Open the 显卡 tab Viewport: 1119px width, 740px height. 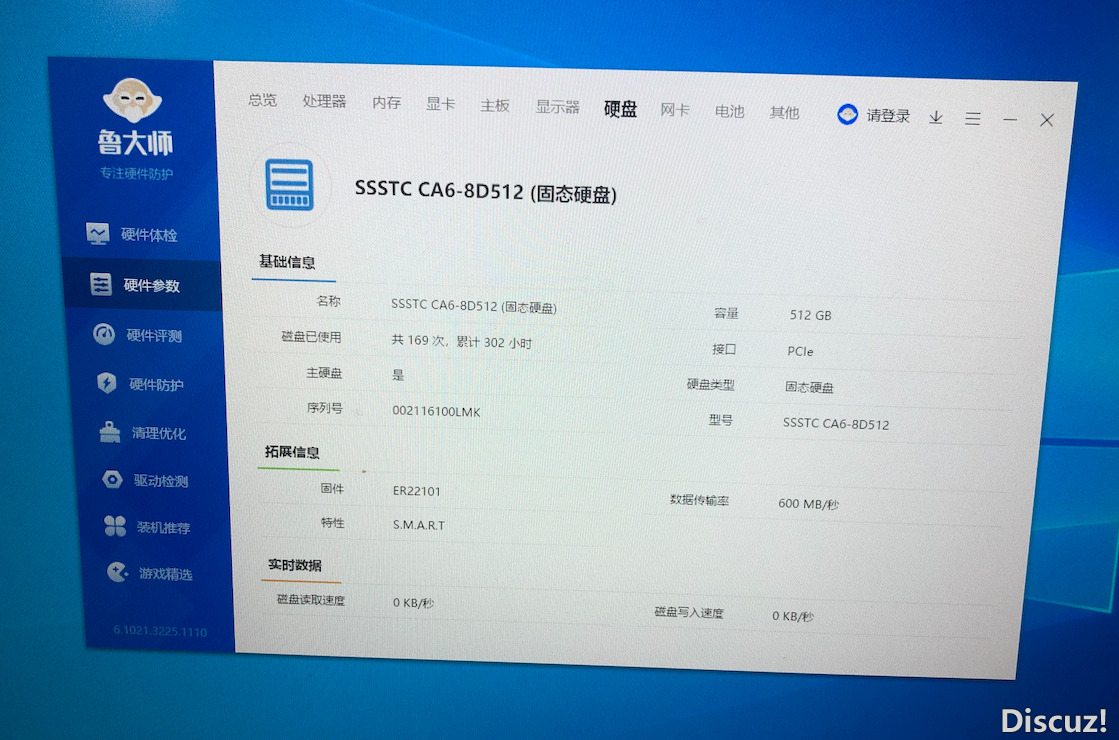click(x=440, y=104)
